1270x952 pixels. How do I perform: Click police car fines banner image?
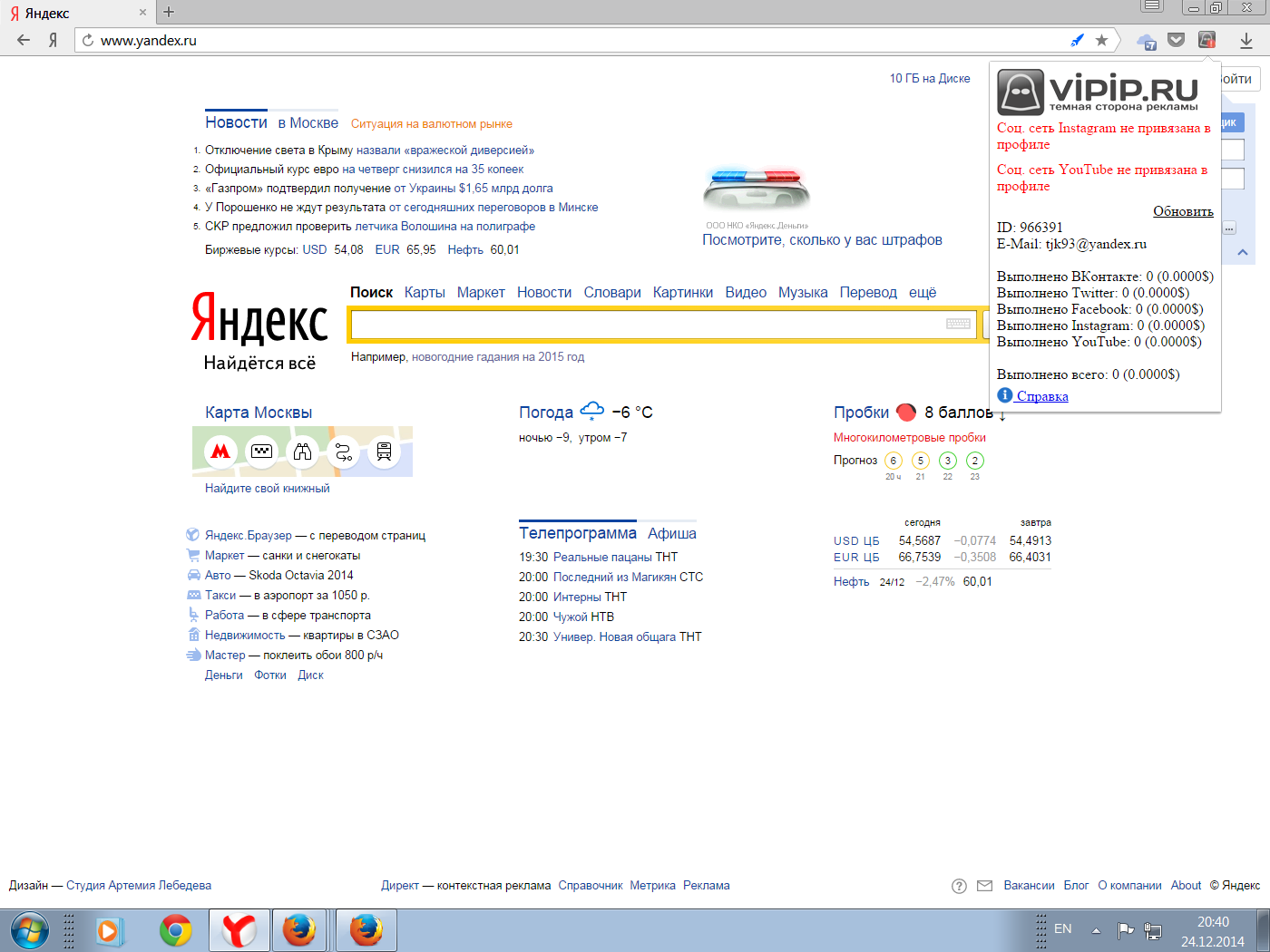click(x=757, y=189)
